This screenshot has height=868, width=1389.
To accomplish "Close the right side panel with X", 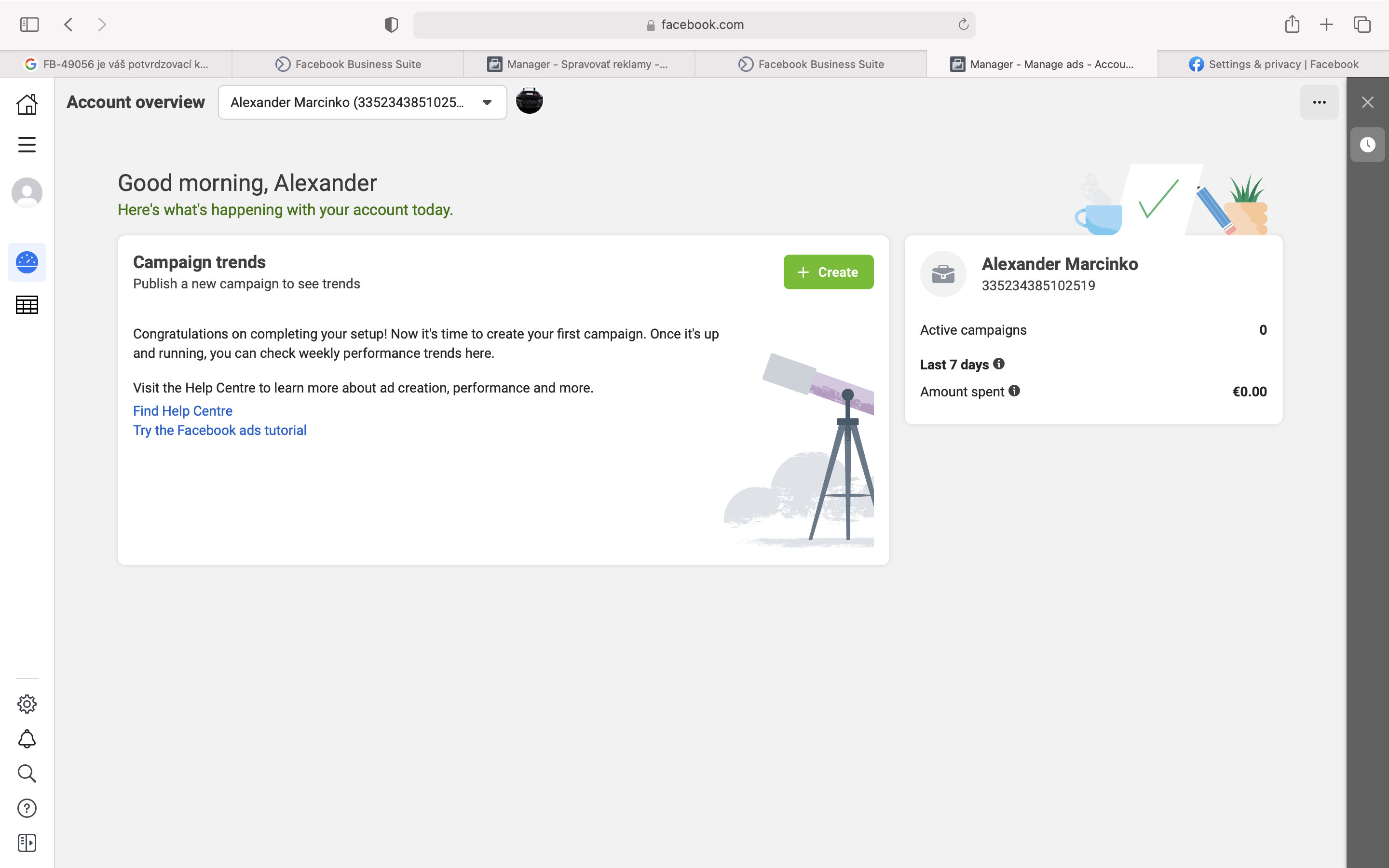I will click(1368, 102).
